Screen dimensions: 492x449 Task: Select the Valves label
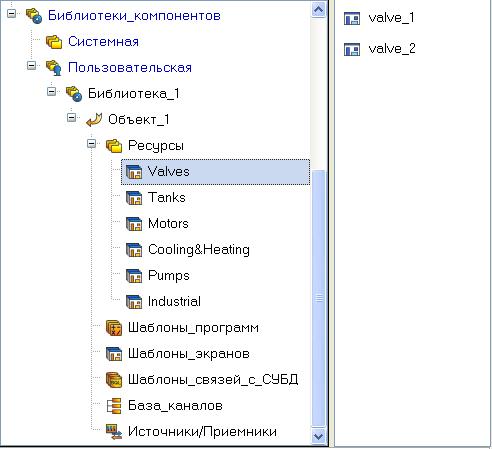pos(169,172)
